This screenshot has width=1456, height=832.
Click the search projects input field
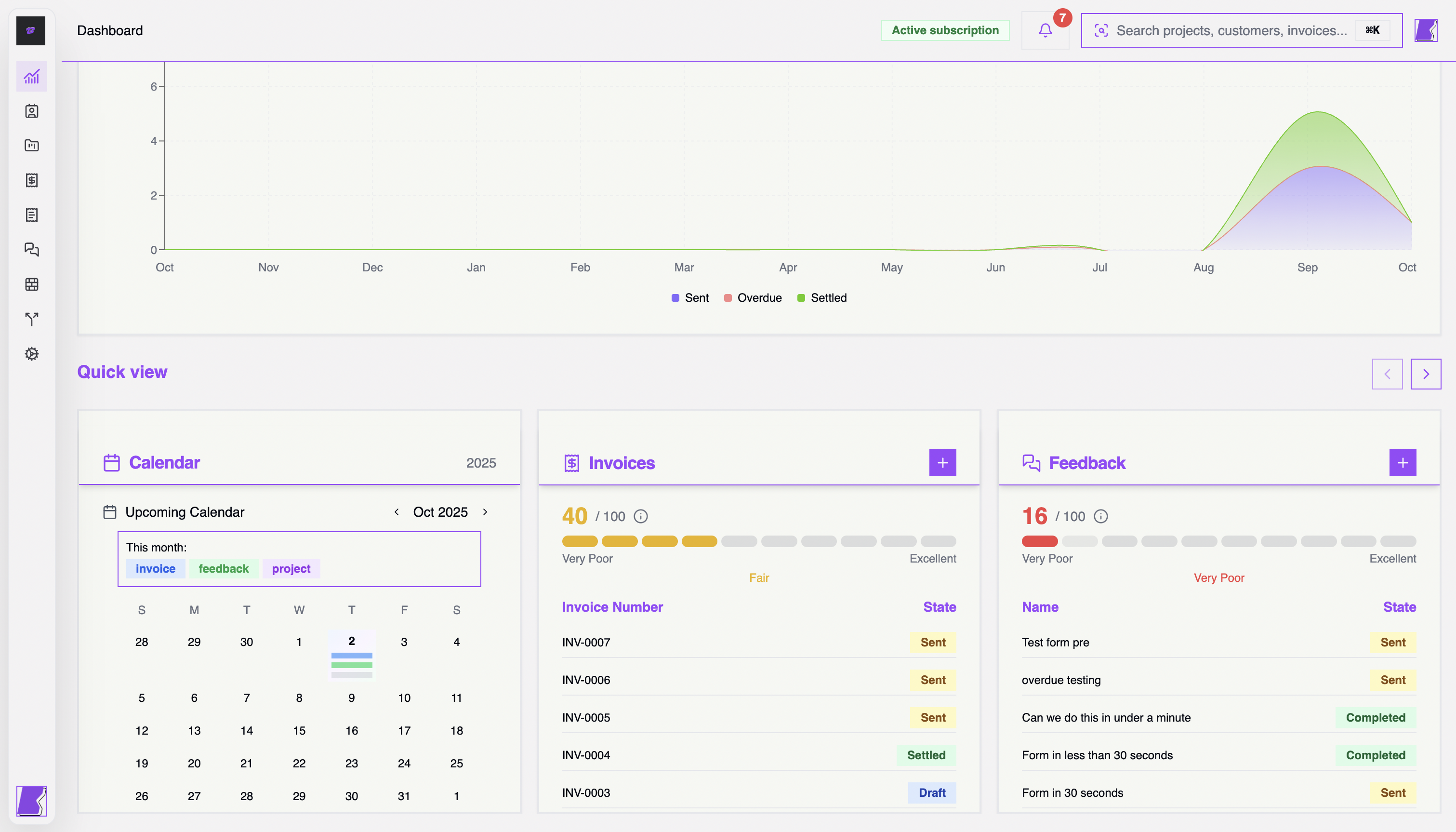[x=1231, y=30]
